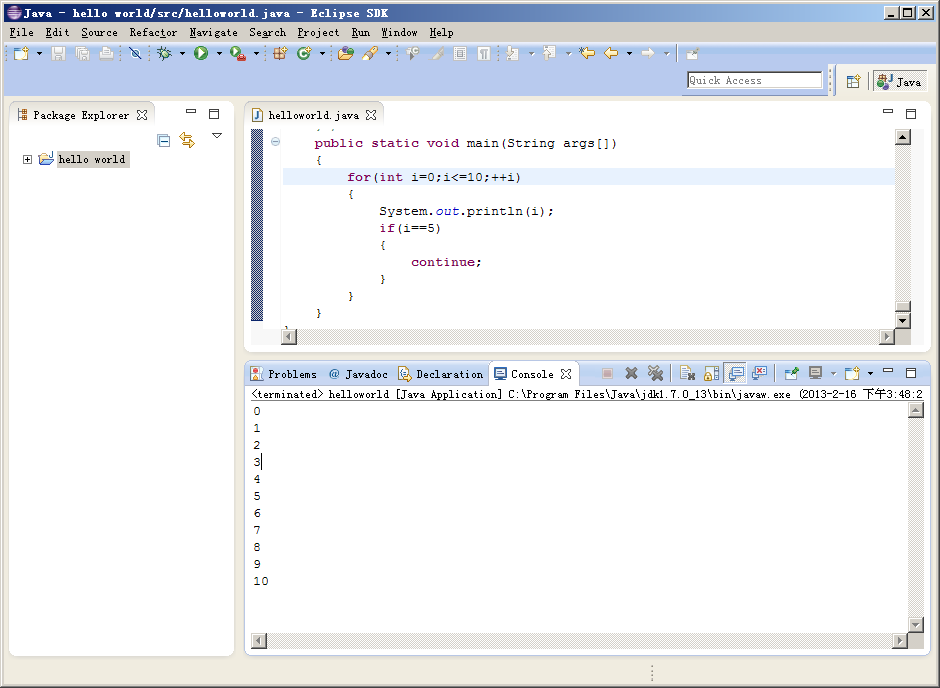The width and height of the screenshot is (940, 688).
Task: Open Package Explorer view menu triangle
Action: (217, 136)
